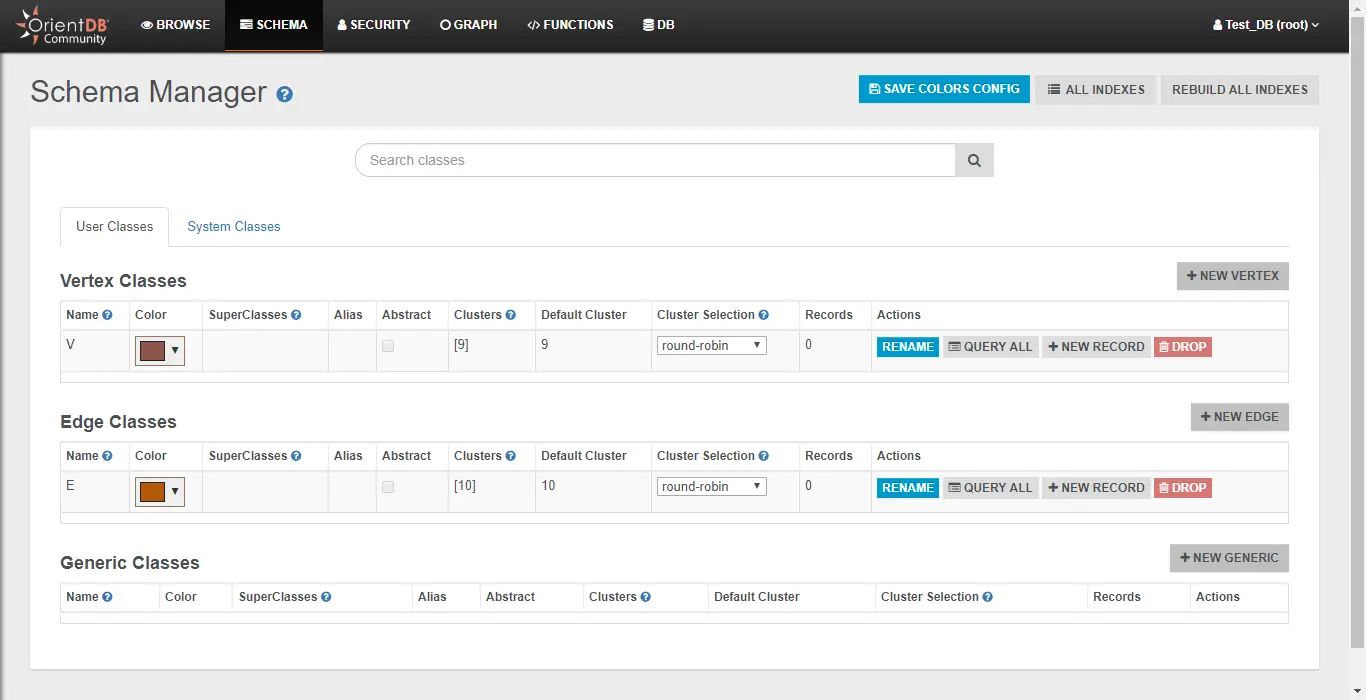Rename the V vertex class

908,347
